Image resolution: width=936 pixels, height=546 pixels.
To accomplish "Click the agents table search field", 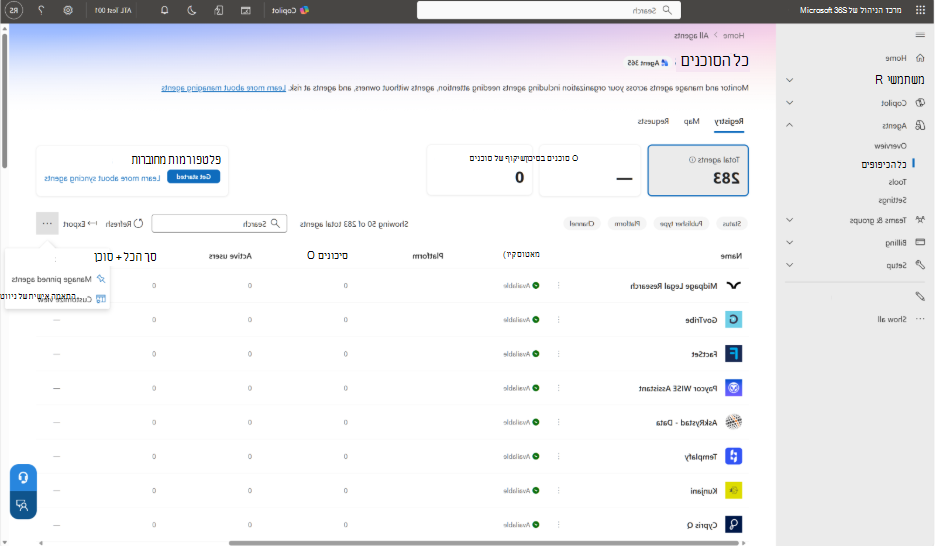I will click(219, 224).
